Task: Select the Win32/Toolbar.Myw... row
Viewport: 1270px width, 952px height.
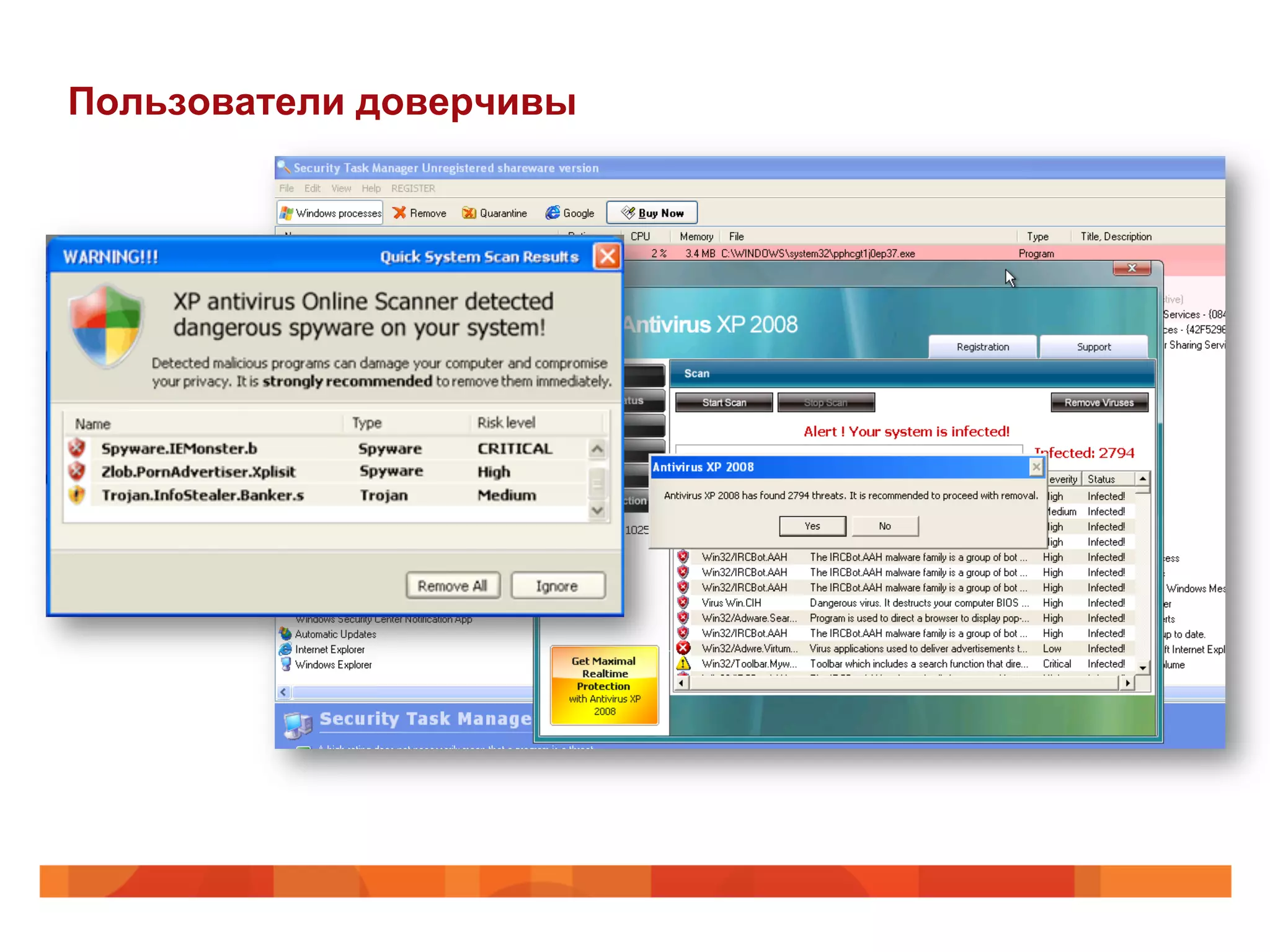Action: [906, 664]
